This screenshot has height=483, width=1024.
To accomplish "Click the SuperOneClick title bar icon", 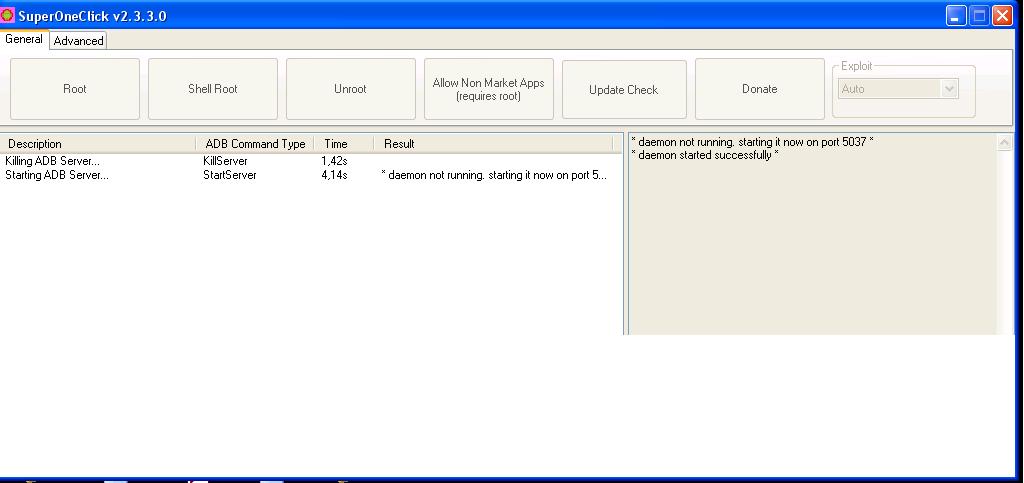I will click(8, 15).
